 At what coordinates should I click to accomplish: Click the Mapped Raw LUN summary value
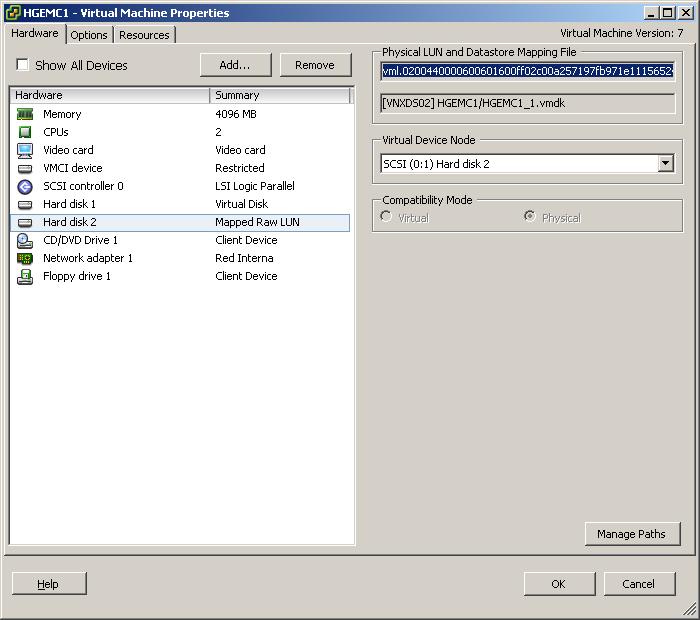tap(258, 222)
